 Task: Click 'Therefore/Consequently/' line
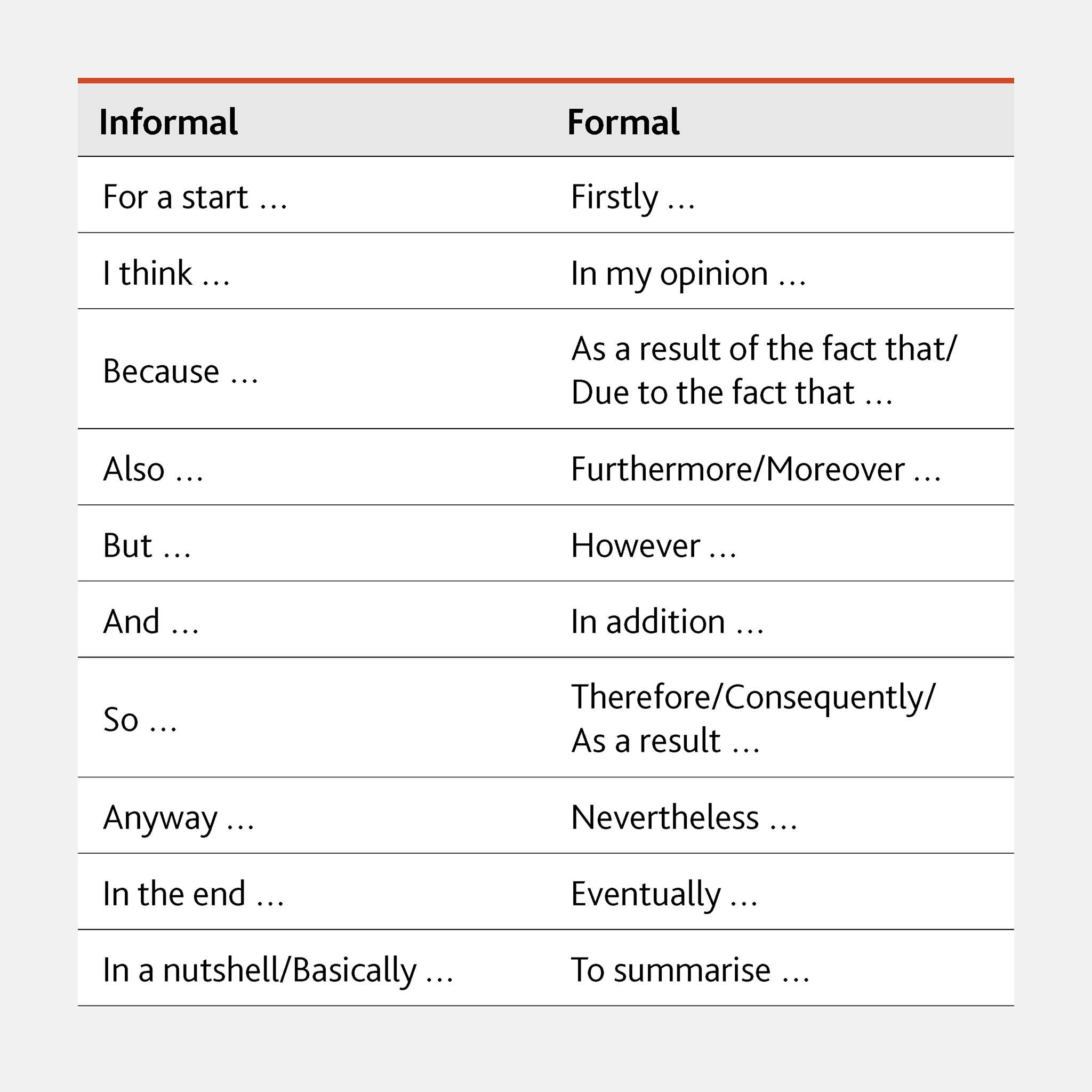pyautogui.click(x=753, y=698)
